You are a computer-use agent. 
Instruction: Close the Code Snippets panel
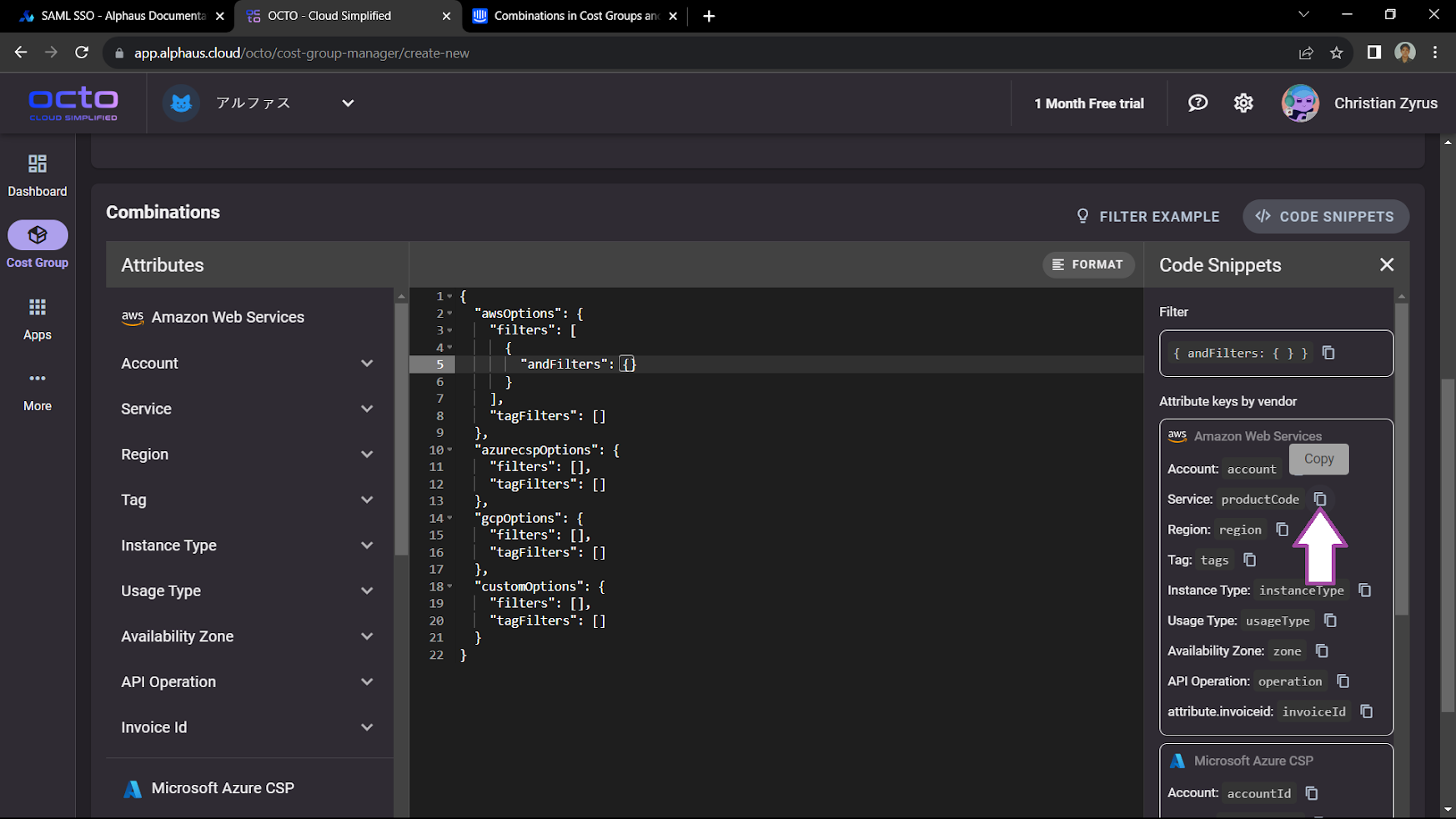click(x=1387, y=264)
